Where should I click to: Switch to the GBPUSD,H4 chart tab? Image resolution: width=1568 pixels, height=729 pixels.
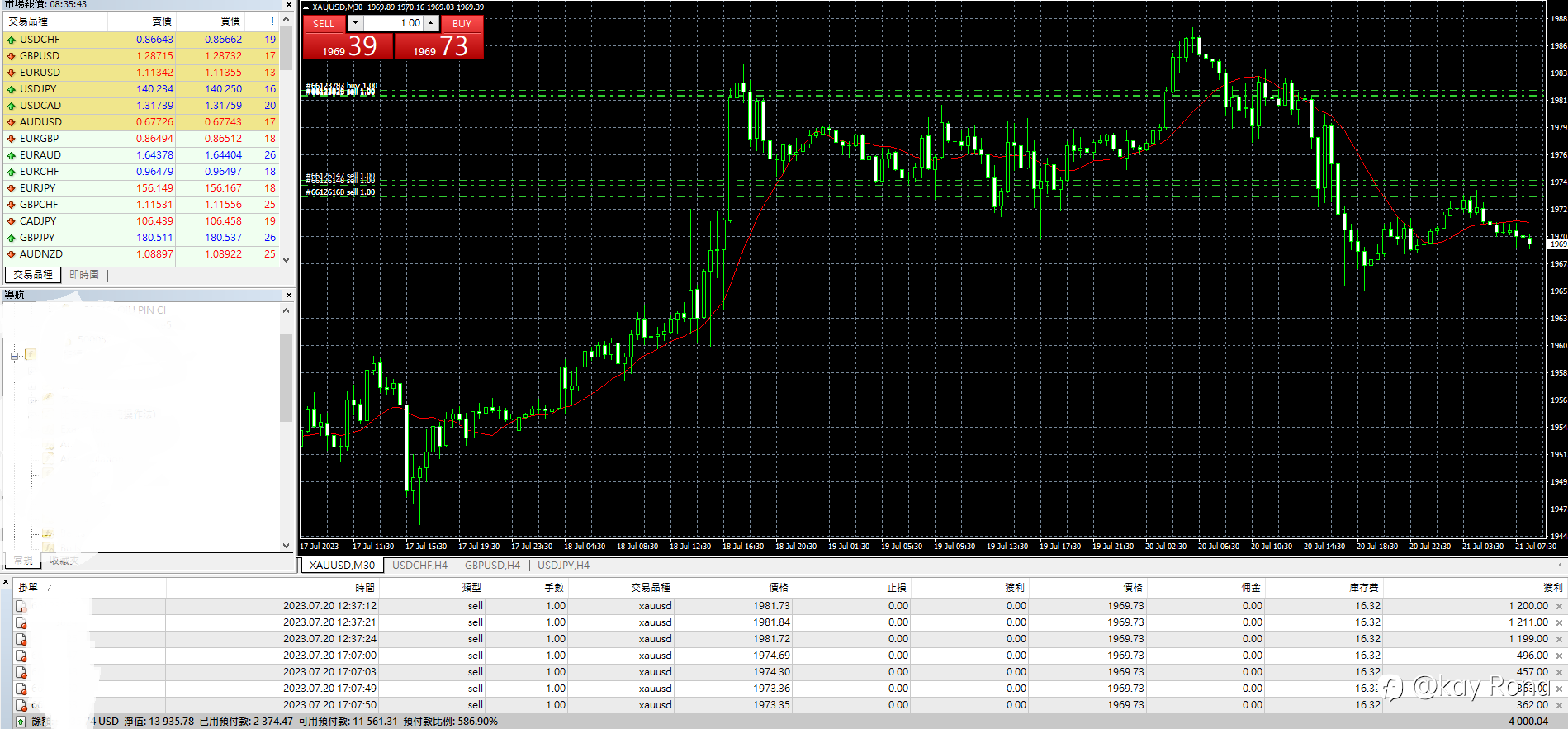pos(492,566)
